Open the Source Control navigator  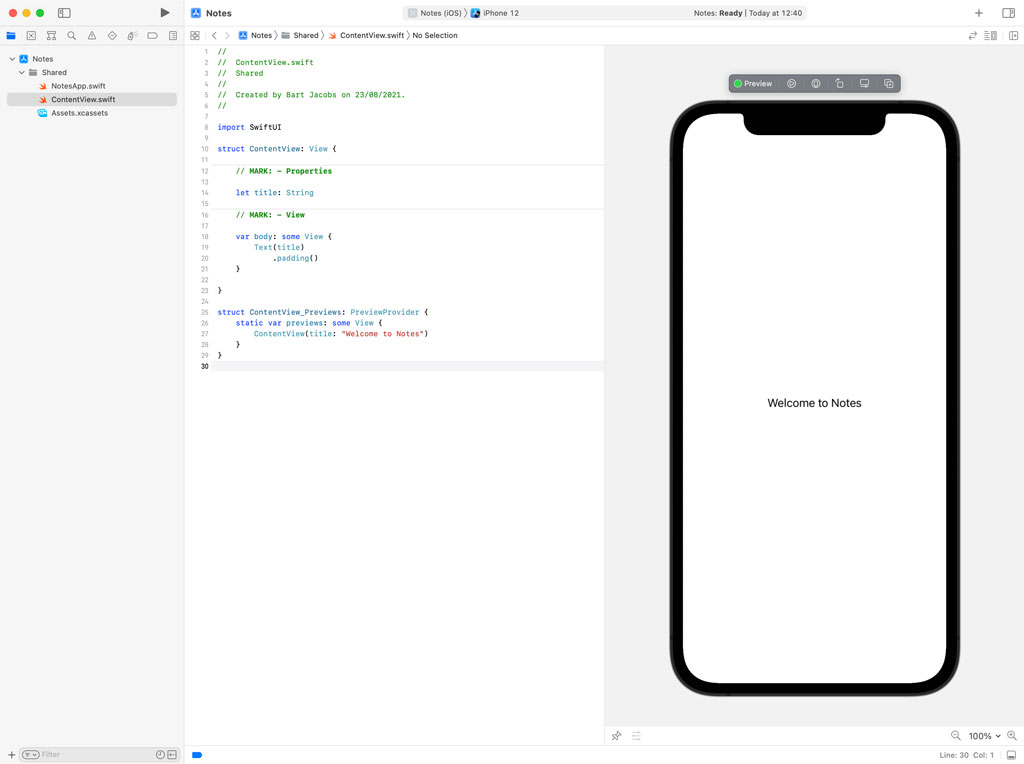pos(31,35)
